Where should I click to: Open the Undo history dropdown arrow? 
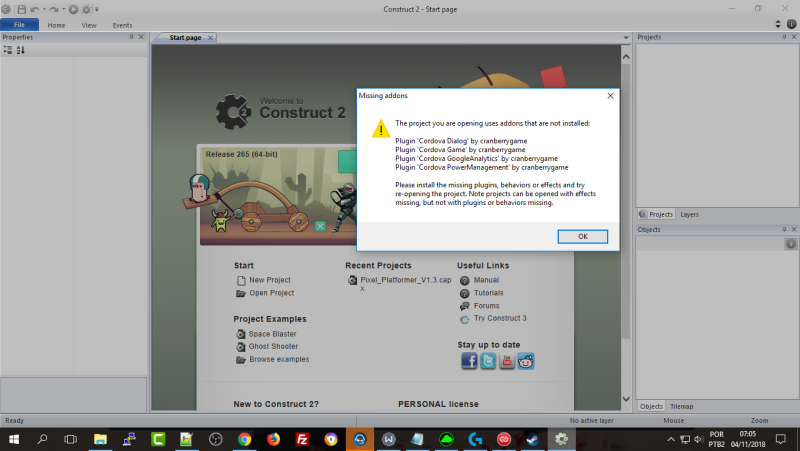[44, 9]
